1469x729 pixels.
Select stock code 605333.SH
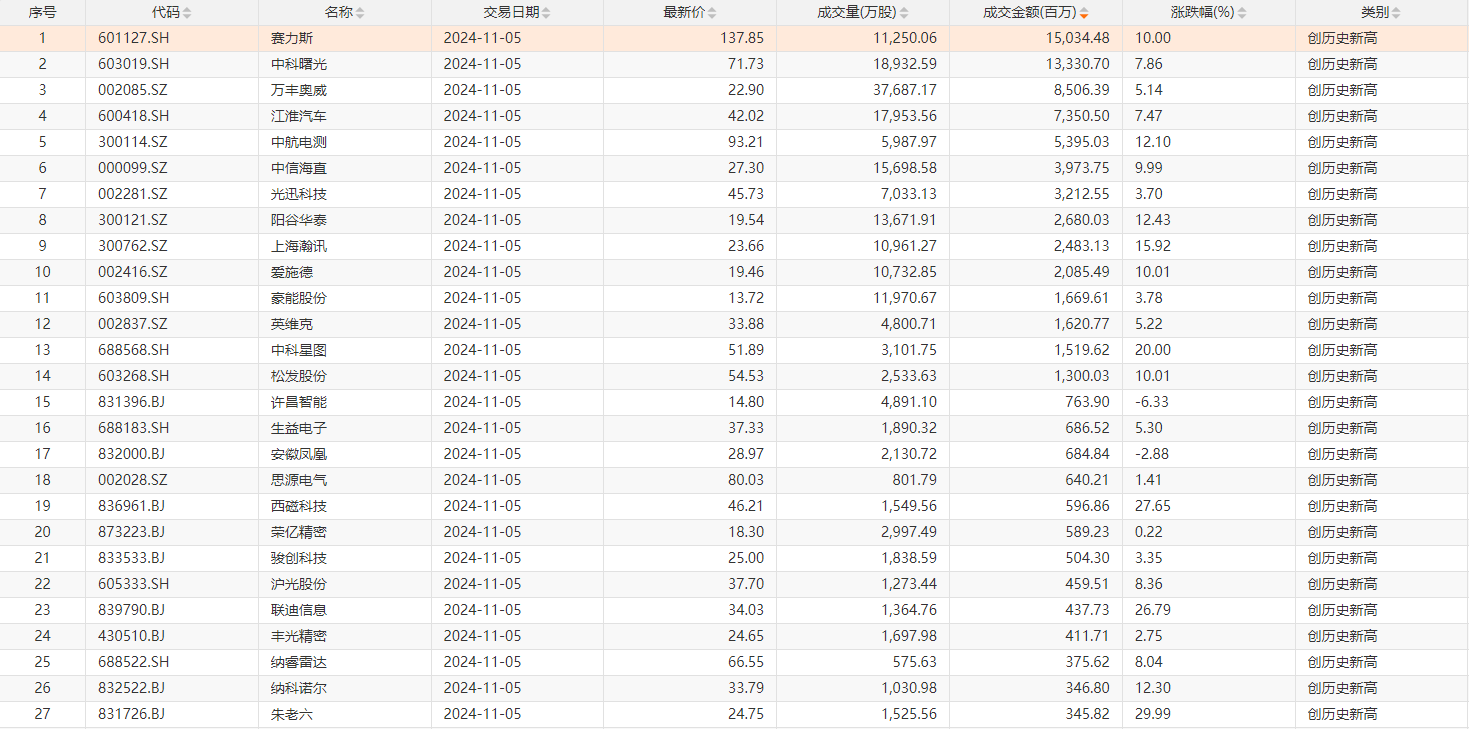click(134, 584)
